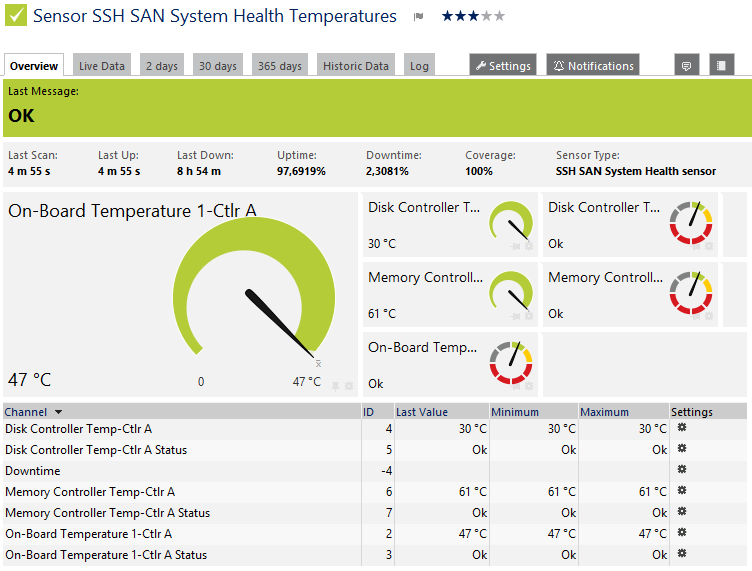Image resolution: width=752 pixels, height=571 pixels.
Task: Click gear icon on Disk Controller Ok gauge
Action: coord(709,246)
